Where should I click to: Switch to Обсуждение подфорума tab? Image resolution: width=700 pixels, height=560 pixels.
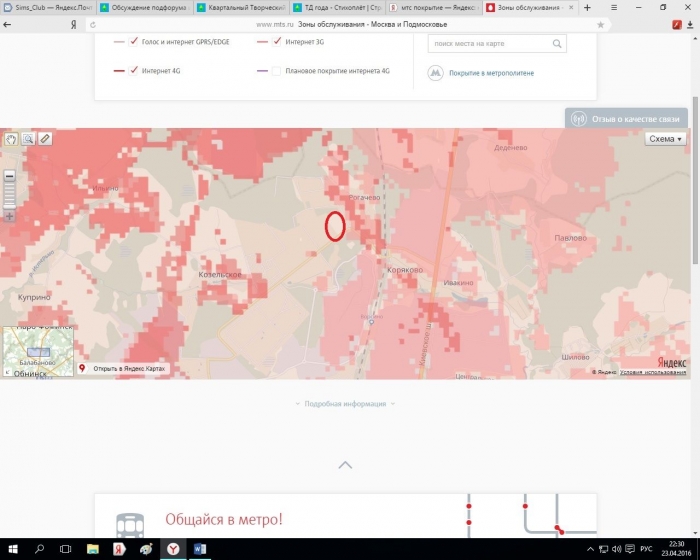click(x=145, y=8)
